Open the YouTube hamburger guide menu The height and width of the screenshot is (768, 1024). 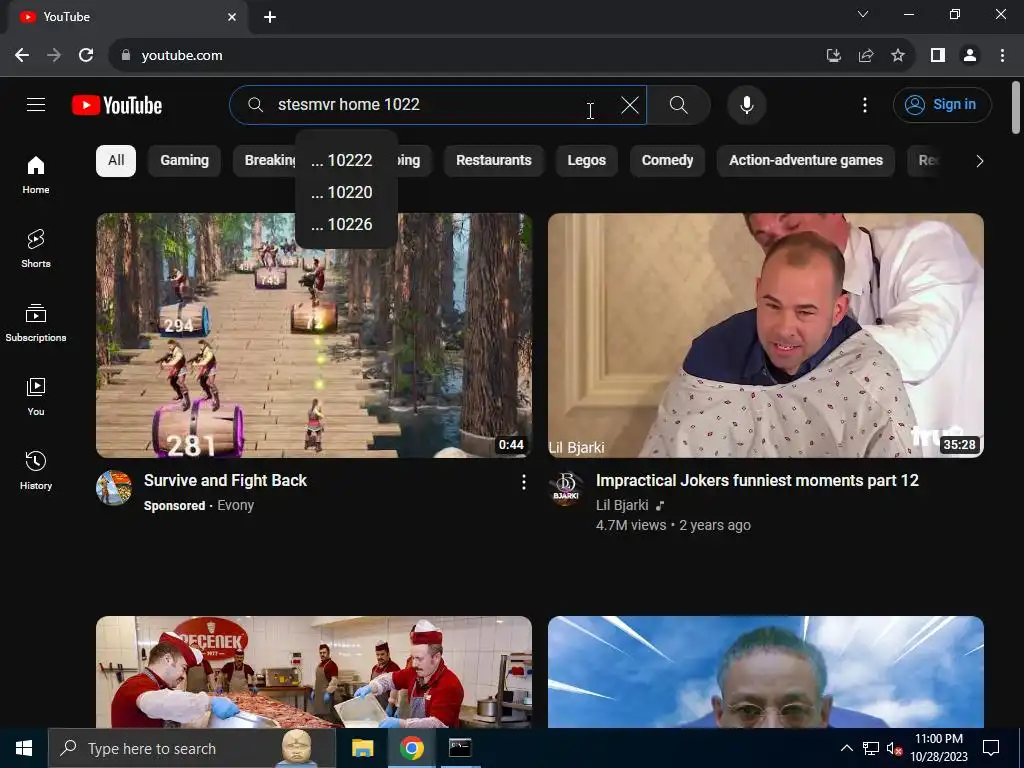36,104
